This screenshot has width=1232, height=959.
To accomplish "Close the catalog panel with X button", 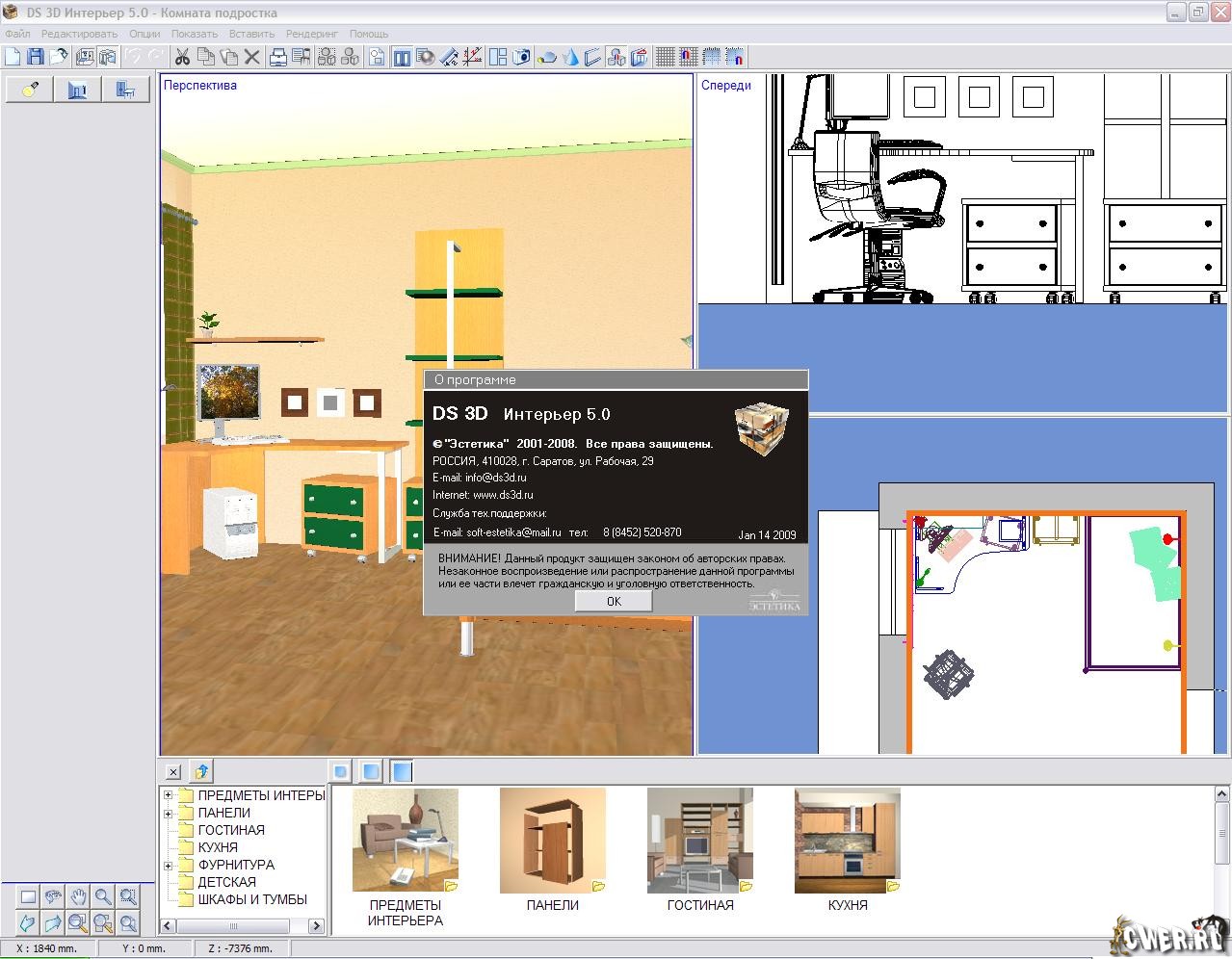I will tap(172, 771).
